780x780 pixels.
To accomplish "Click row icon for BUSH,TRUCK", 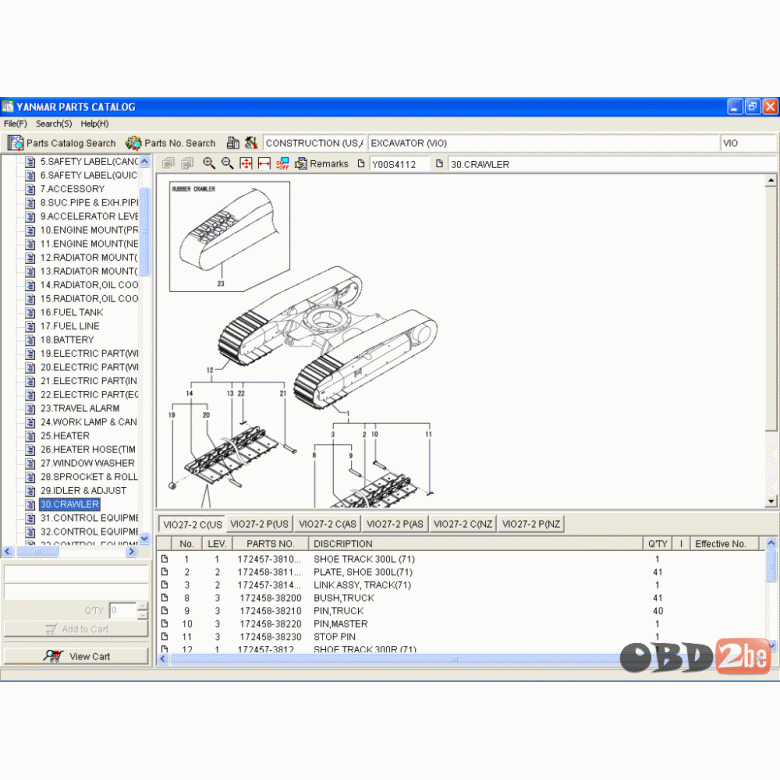I will [x=165, y=598].
